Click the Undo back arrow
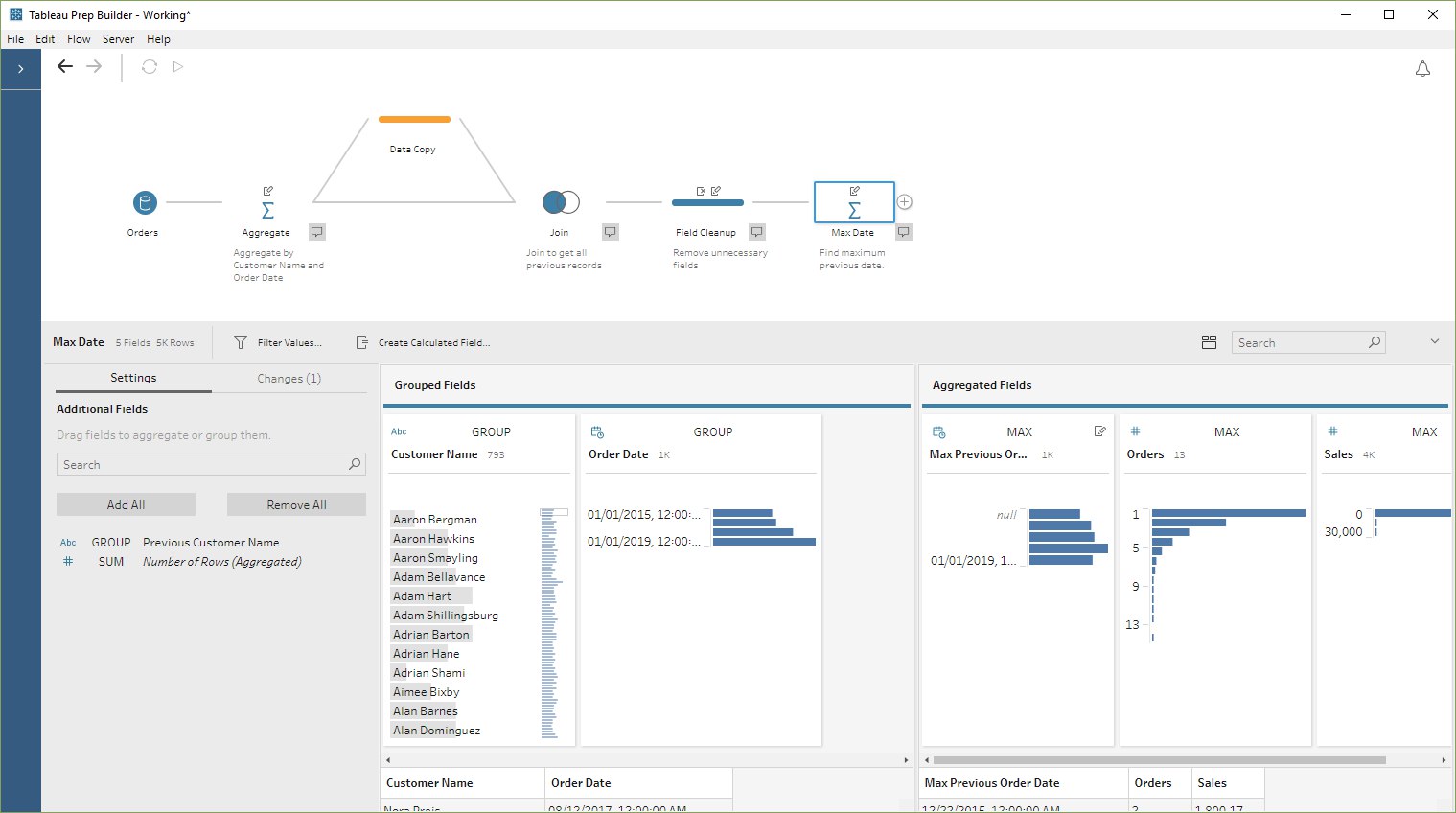Screen dimensions: 1456x813 pos(64,66)
